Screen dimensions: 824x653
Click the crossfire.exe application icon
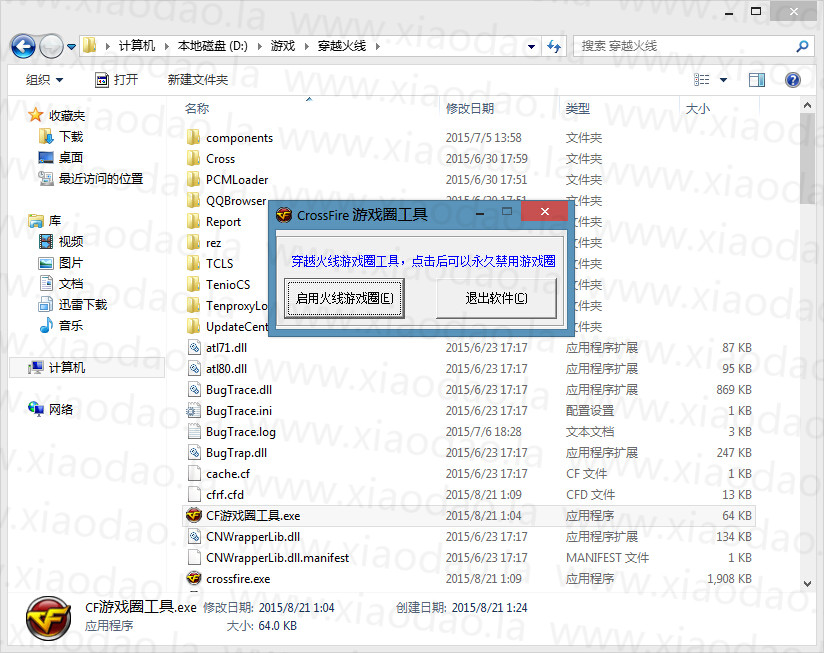(x=194, y=579)
